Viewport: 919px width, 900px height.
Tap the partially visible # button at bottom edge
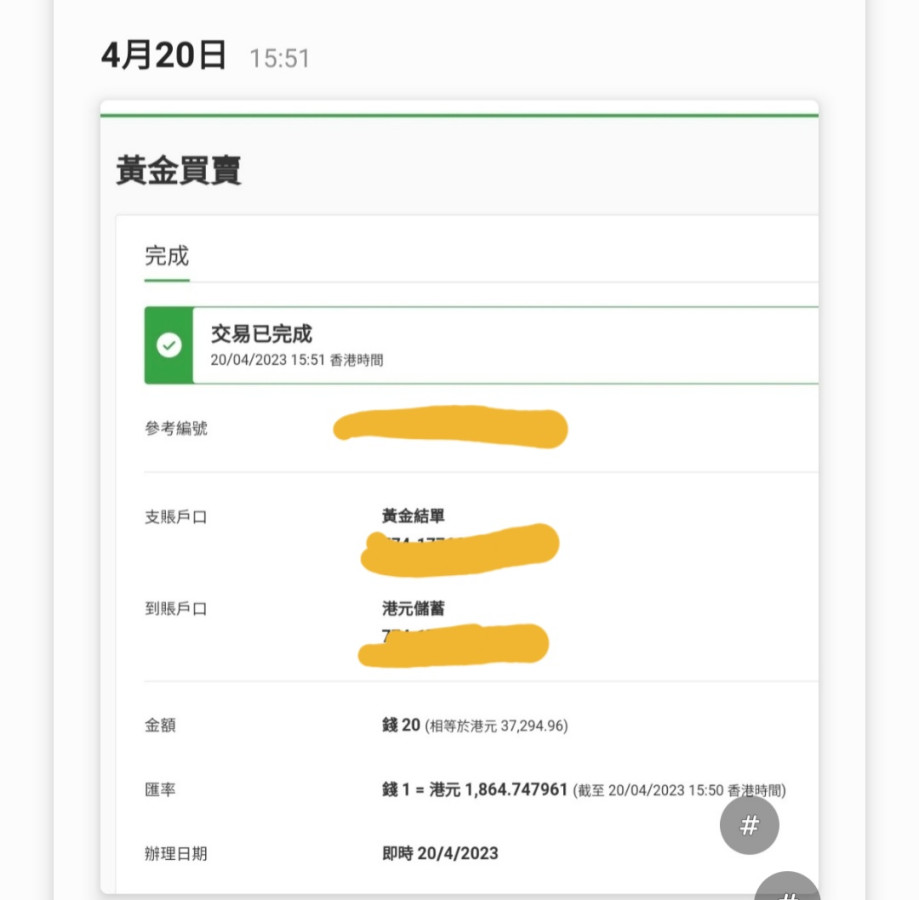coord(787,888)
